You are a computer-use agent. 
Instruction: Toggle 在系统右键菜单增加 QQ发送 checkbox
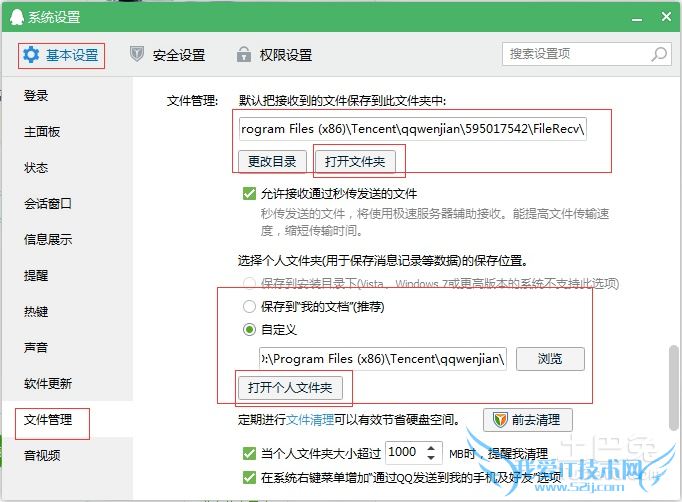[249, 477]
